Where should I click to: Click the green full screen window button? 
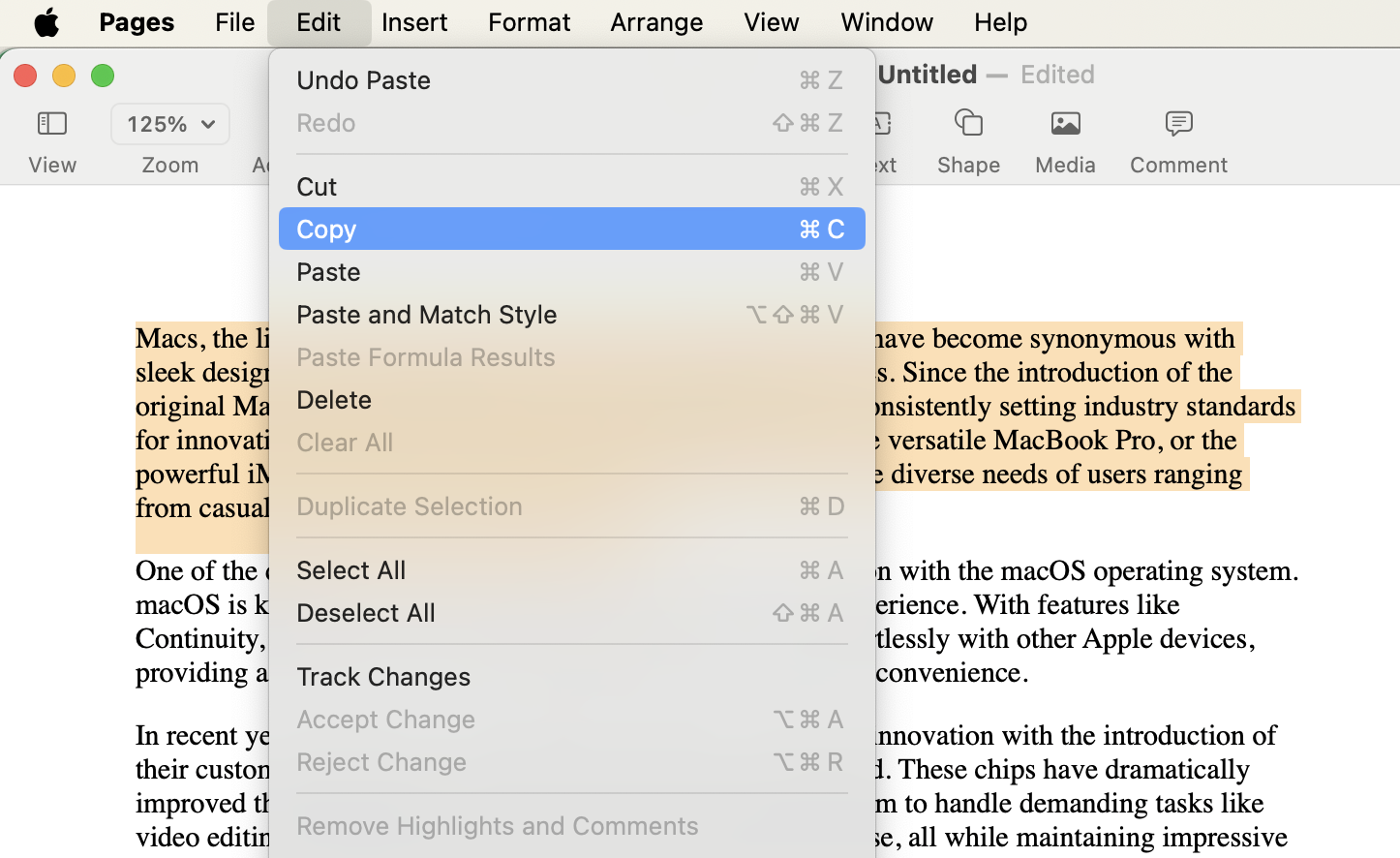tap(103, 76)
